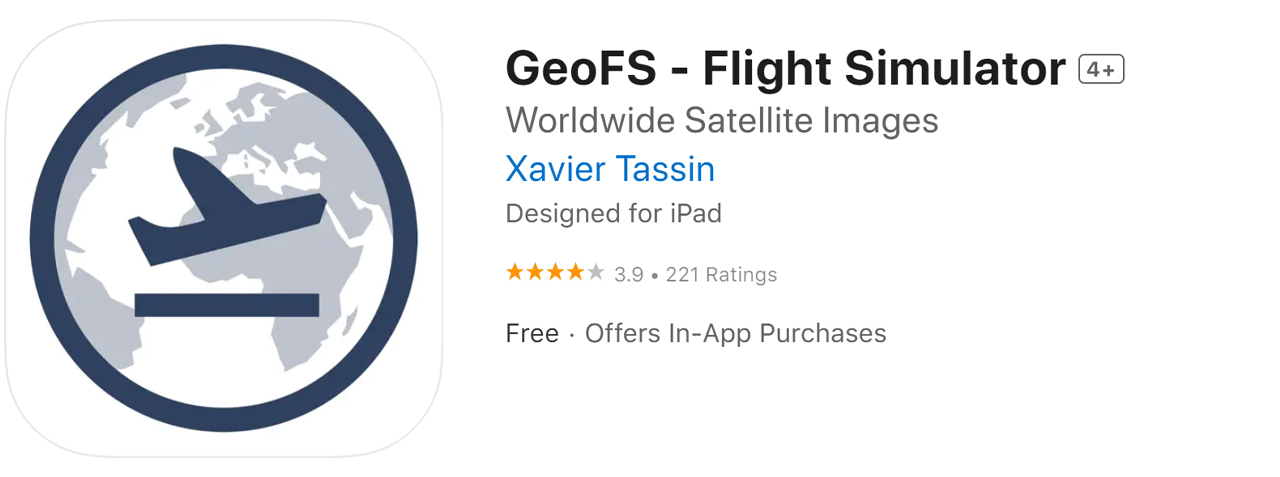Image resolution: width=1280 pixels, height=477 pixels.
Task: Click the second orange rating star
Action: (535, 272)
